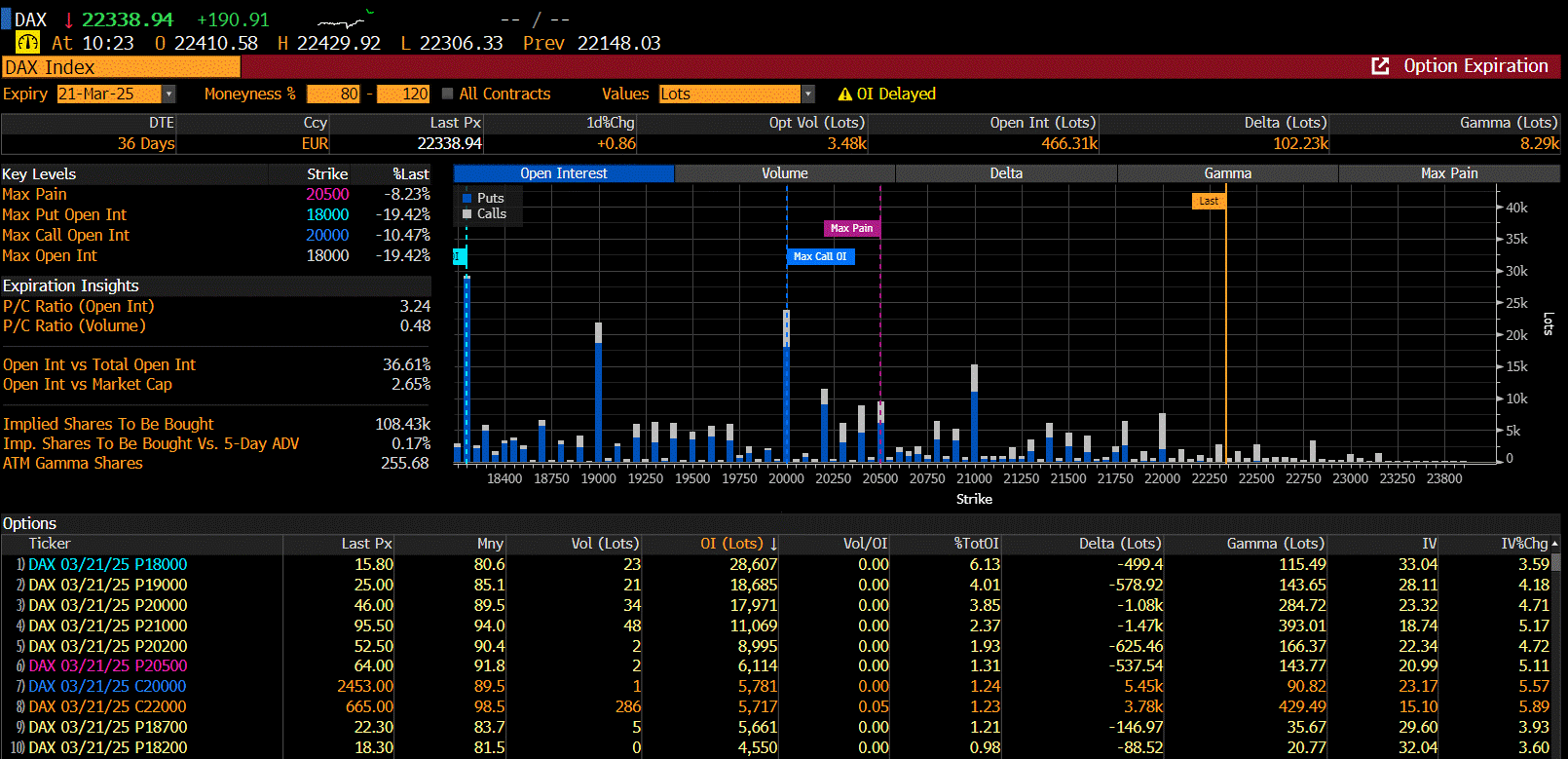Click the blue Puts legend square
Screen dimensions: 1568x759
click(x=467, y=198)
